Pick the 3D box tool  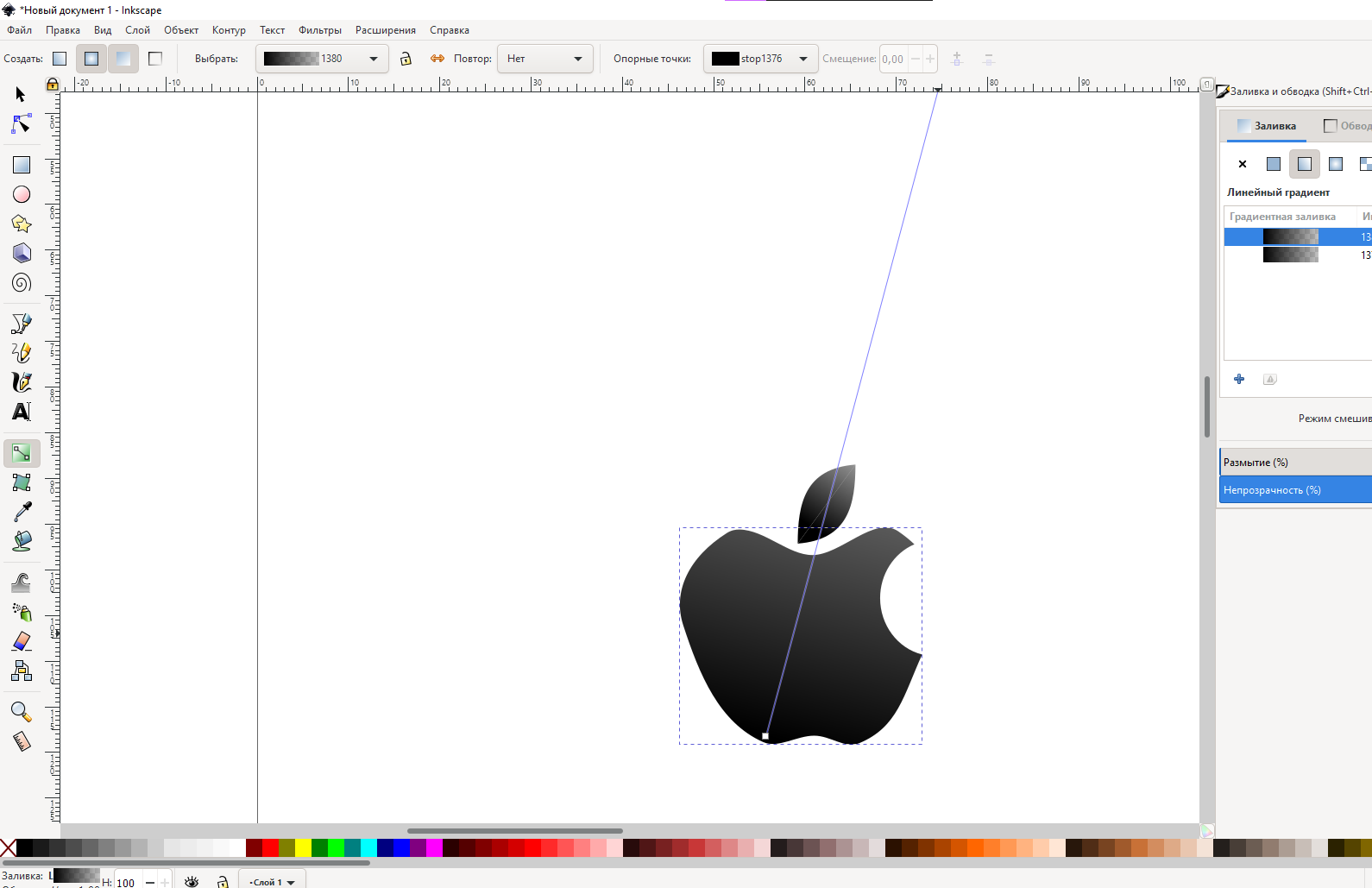click(21, 253)
